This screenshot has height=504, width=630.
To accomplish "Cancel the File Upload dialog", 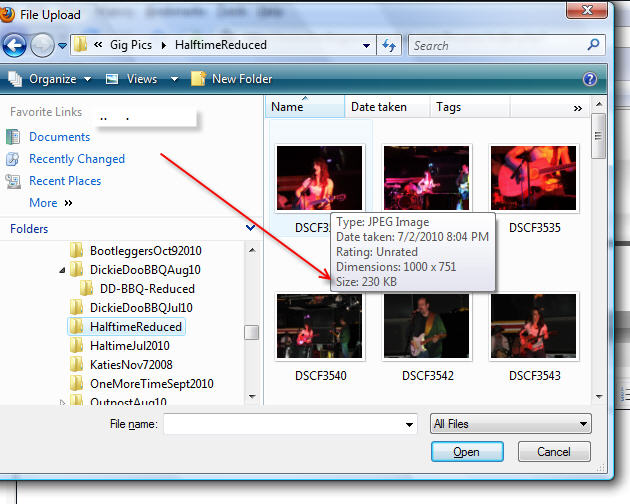I will (554, 451).
